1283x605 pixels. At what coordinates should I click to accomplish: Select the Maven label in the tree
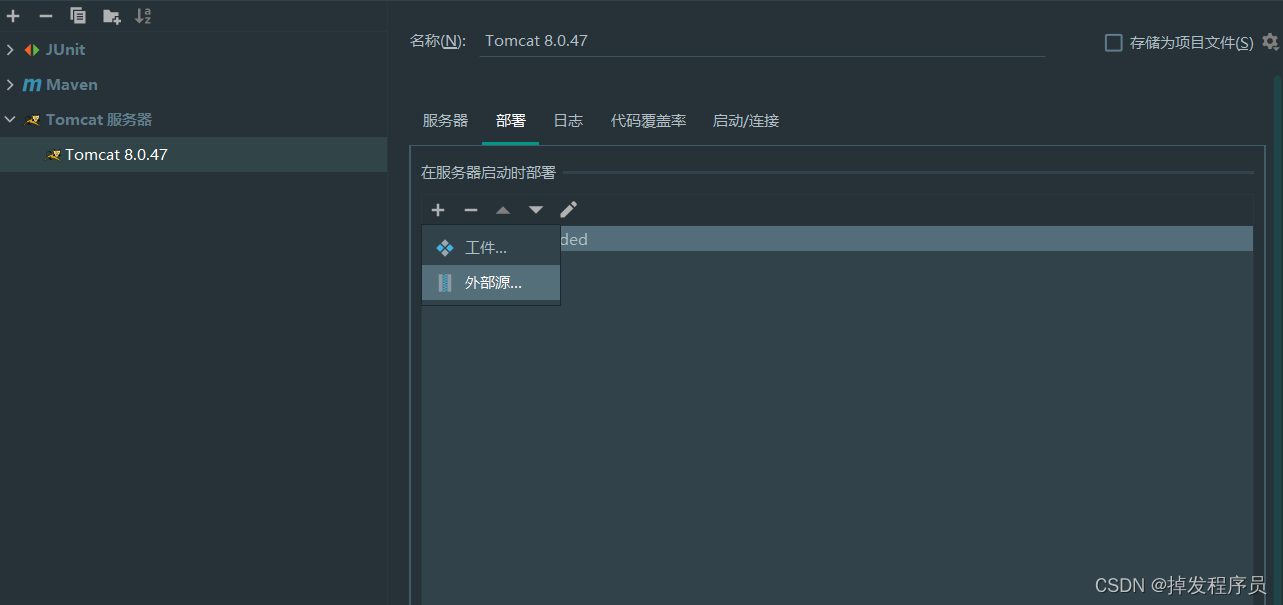72,85
